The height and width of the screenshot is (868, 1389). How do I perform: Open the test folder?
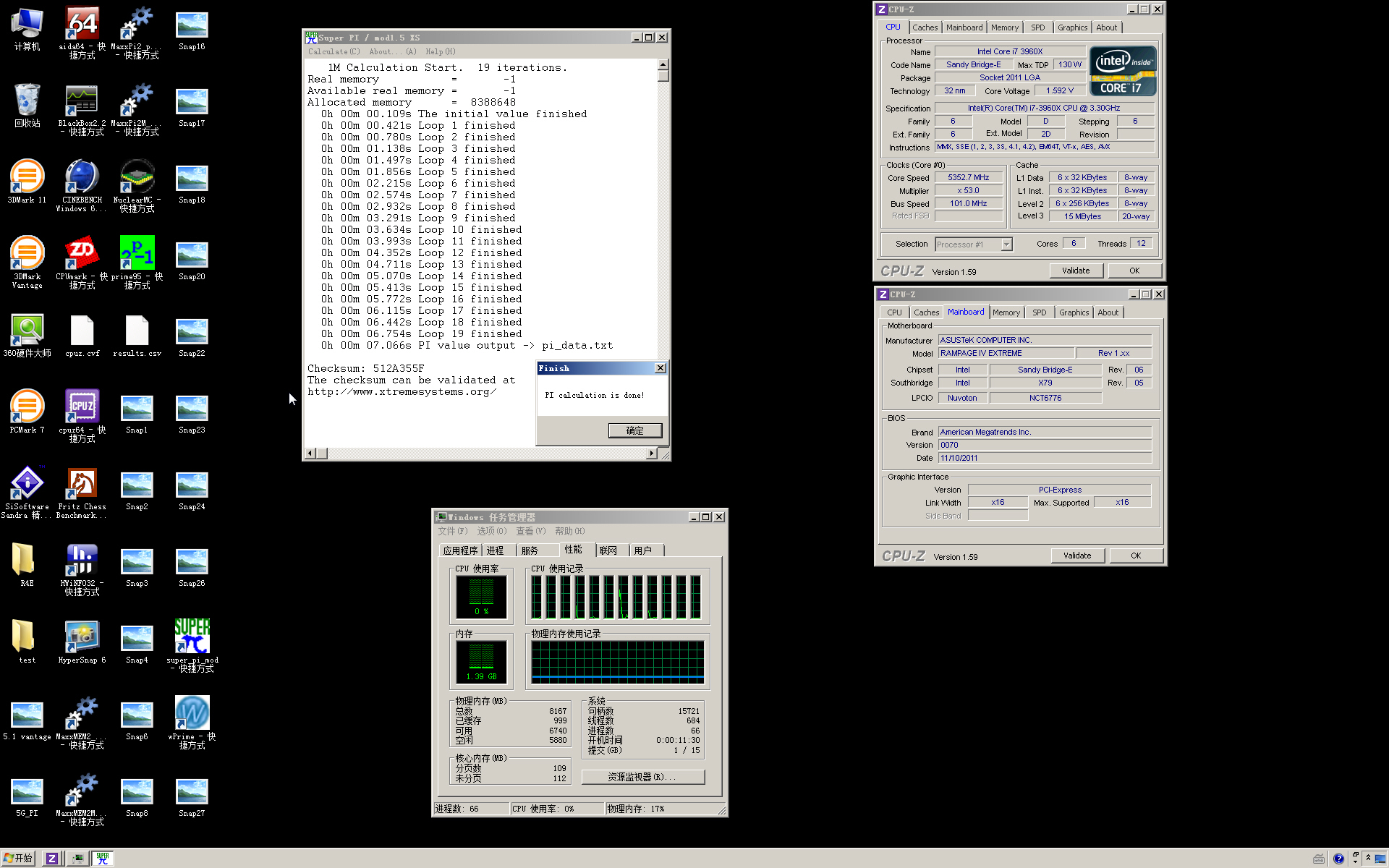click(27, 642)
